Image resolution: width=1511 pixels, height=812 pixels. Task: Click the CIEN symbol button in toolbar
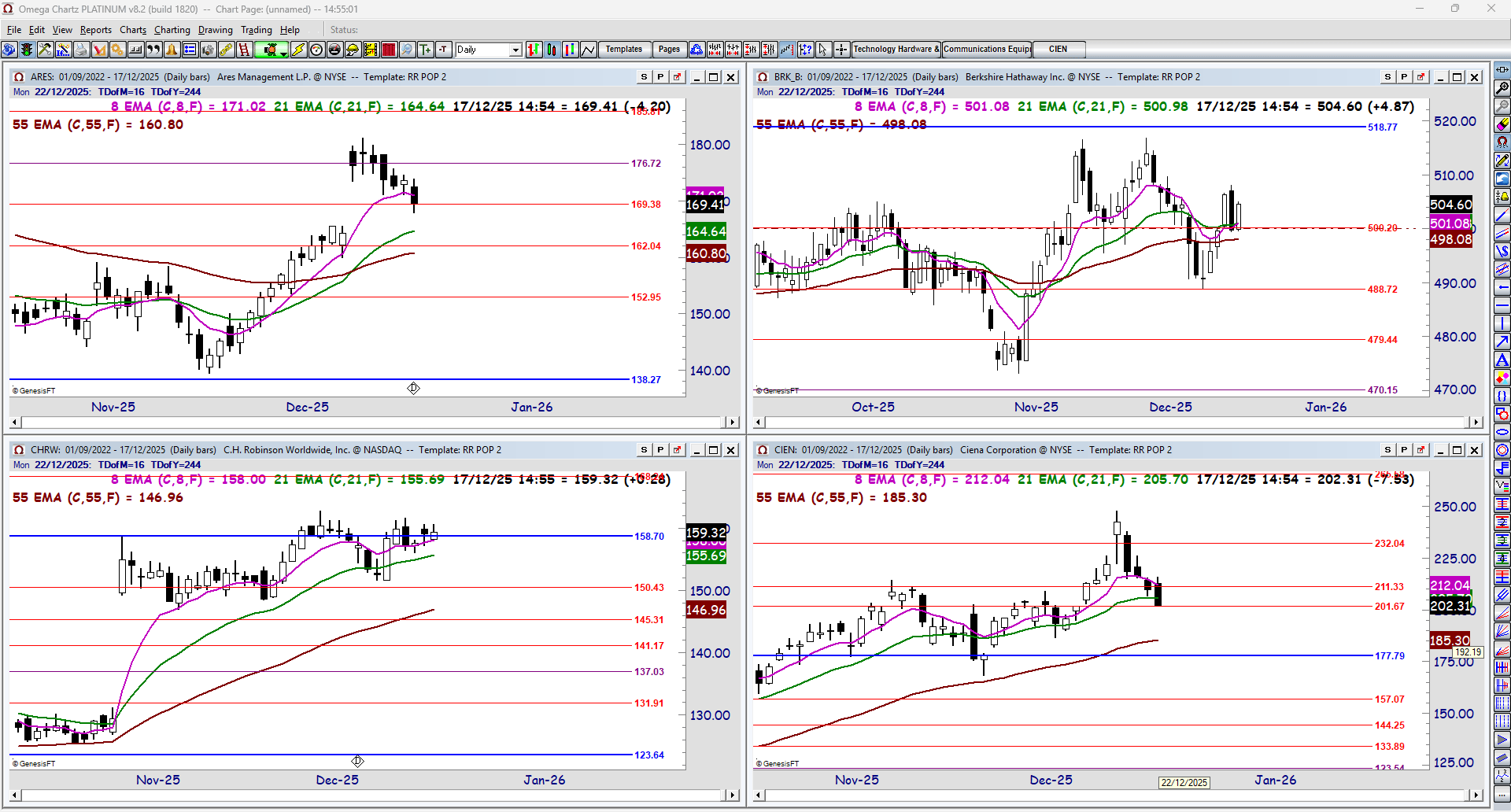pyautogui.click(x=1058, y=50)
